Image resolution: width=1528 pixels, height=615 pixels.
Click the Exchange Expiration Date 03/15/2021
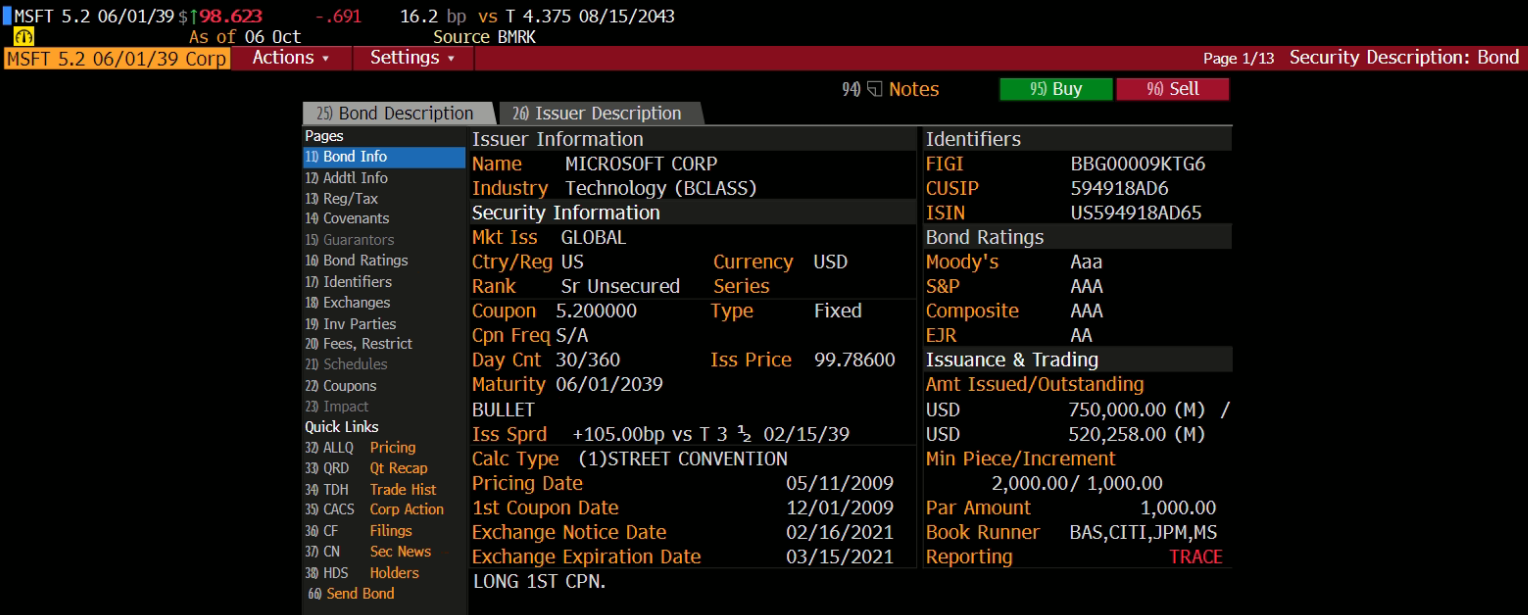pos(840,557)
